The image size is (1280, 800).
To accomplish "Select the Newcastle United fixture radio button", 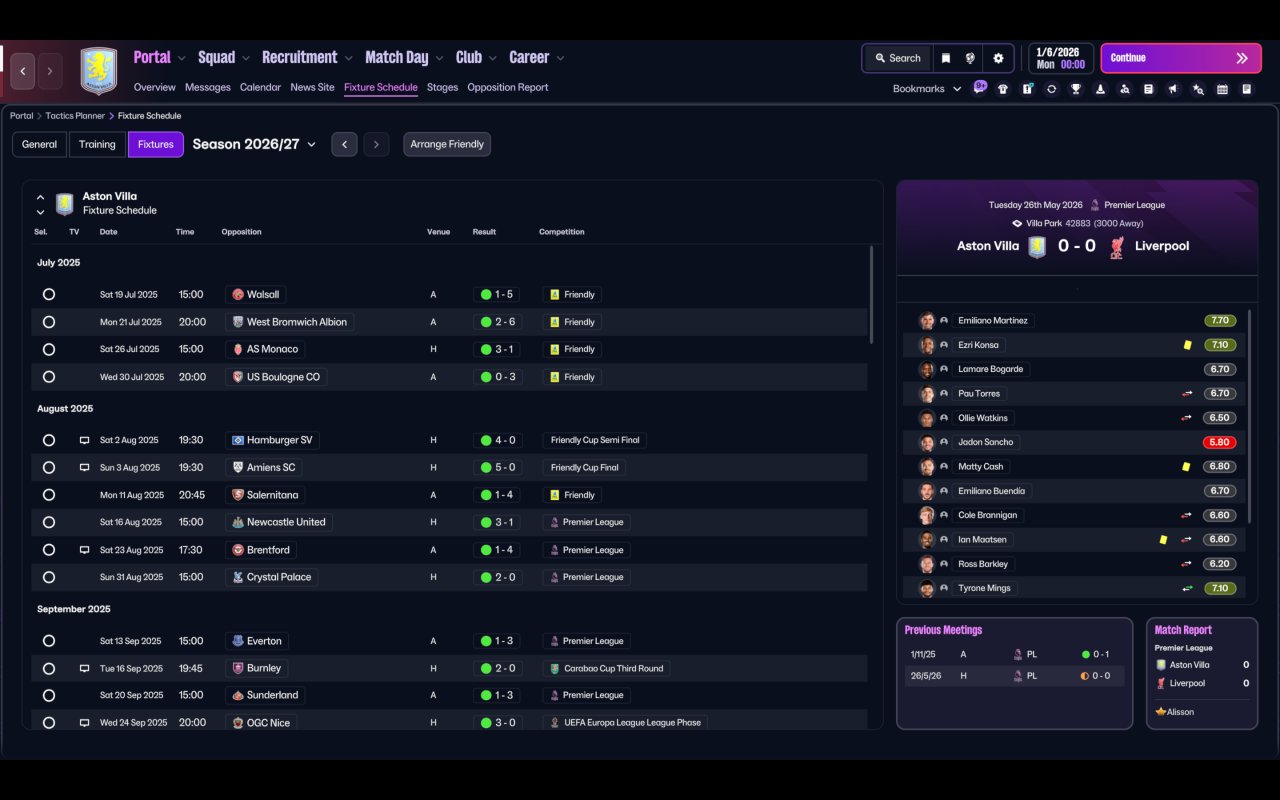I will 49,522.
